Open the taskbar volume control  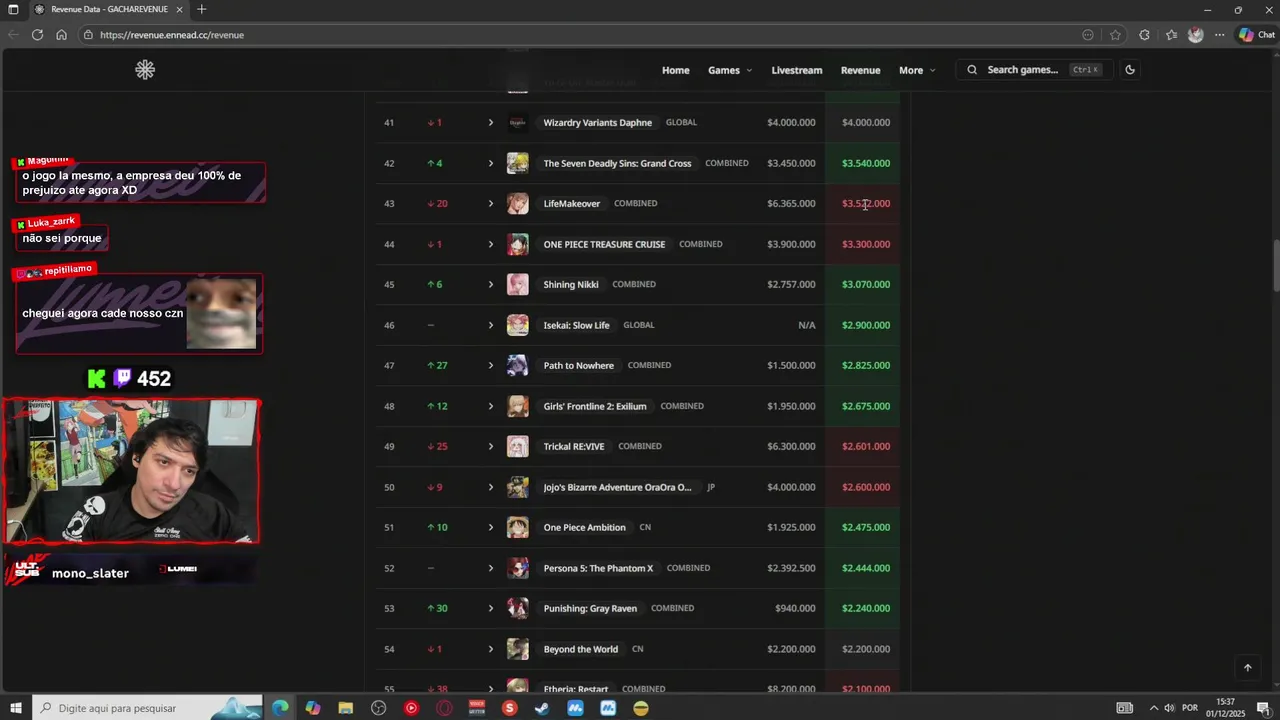1169,708
